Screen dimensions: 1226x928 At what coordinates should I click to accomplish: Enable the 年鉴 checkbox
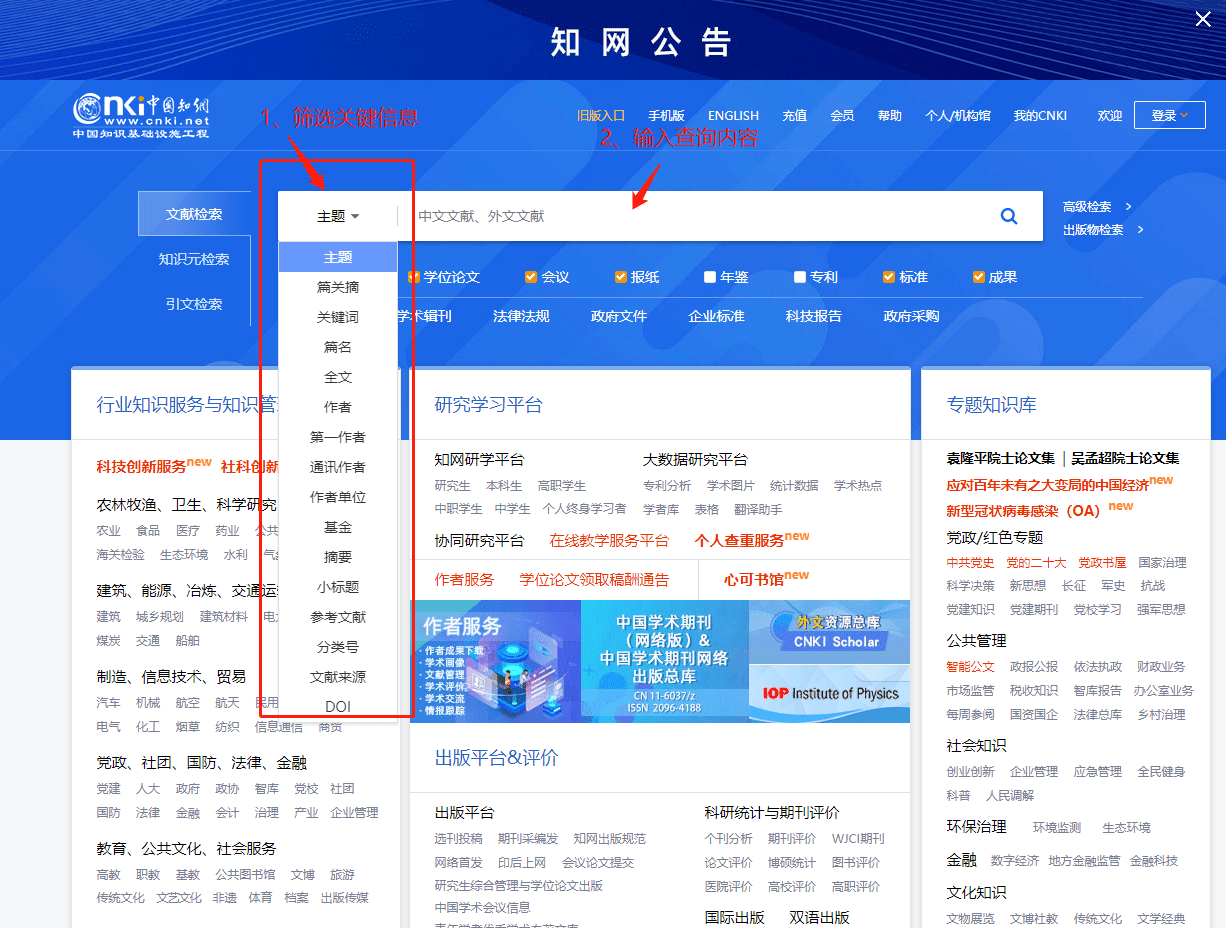710,277
